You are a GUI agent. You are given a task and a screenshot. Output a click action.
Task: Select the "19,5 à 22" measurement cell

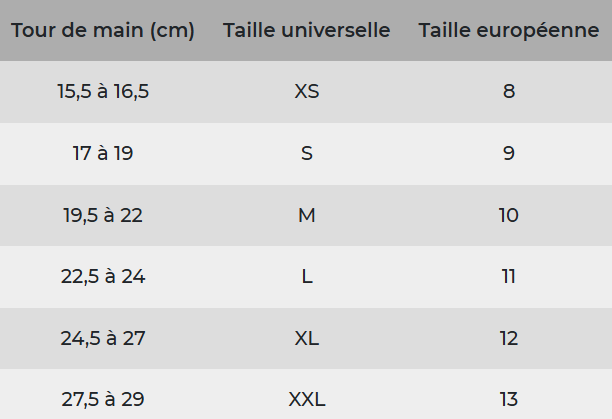(x=103, y=216)
